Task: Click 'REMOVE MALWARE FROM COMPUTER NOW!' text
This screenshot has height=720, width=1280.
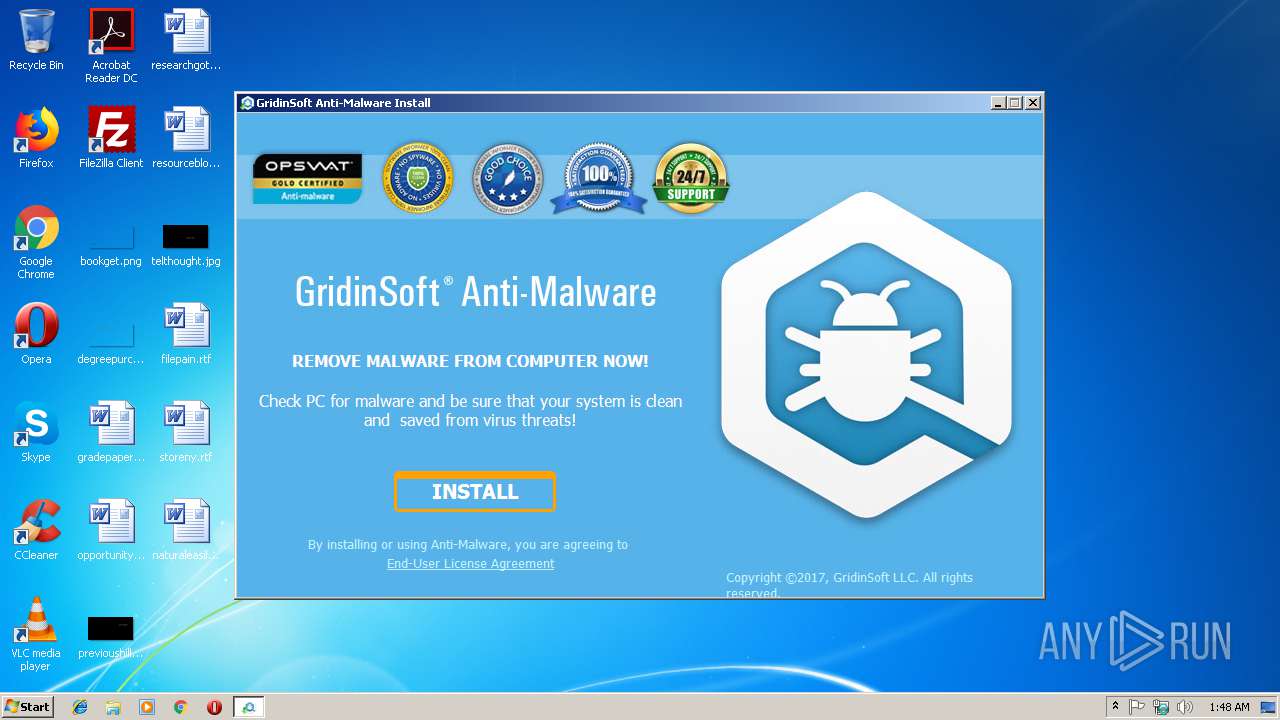Action: (470, 361)
